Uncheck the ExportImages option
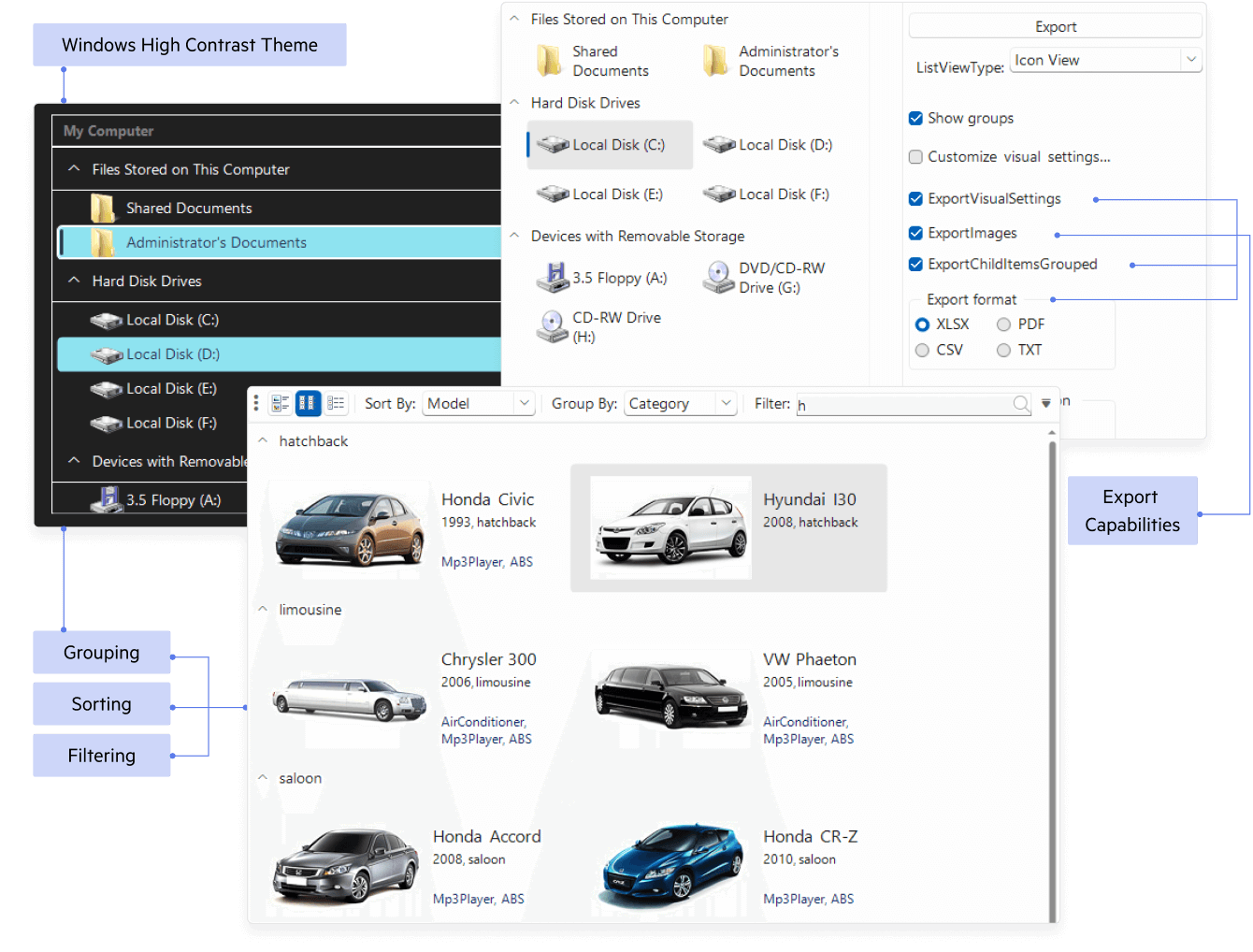This screenshot has height=952, width=1253. (x=915, y=233)
